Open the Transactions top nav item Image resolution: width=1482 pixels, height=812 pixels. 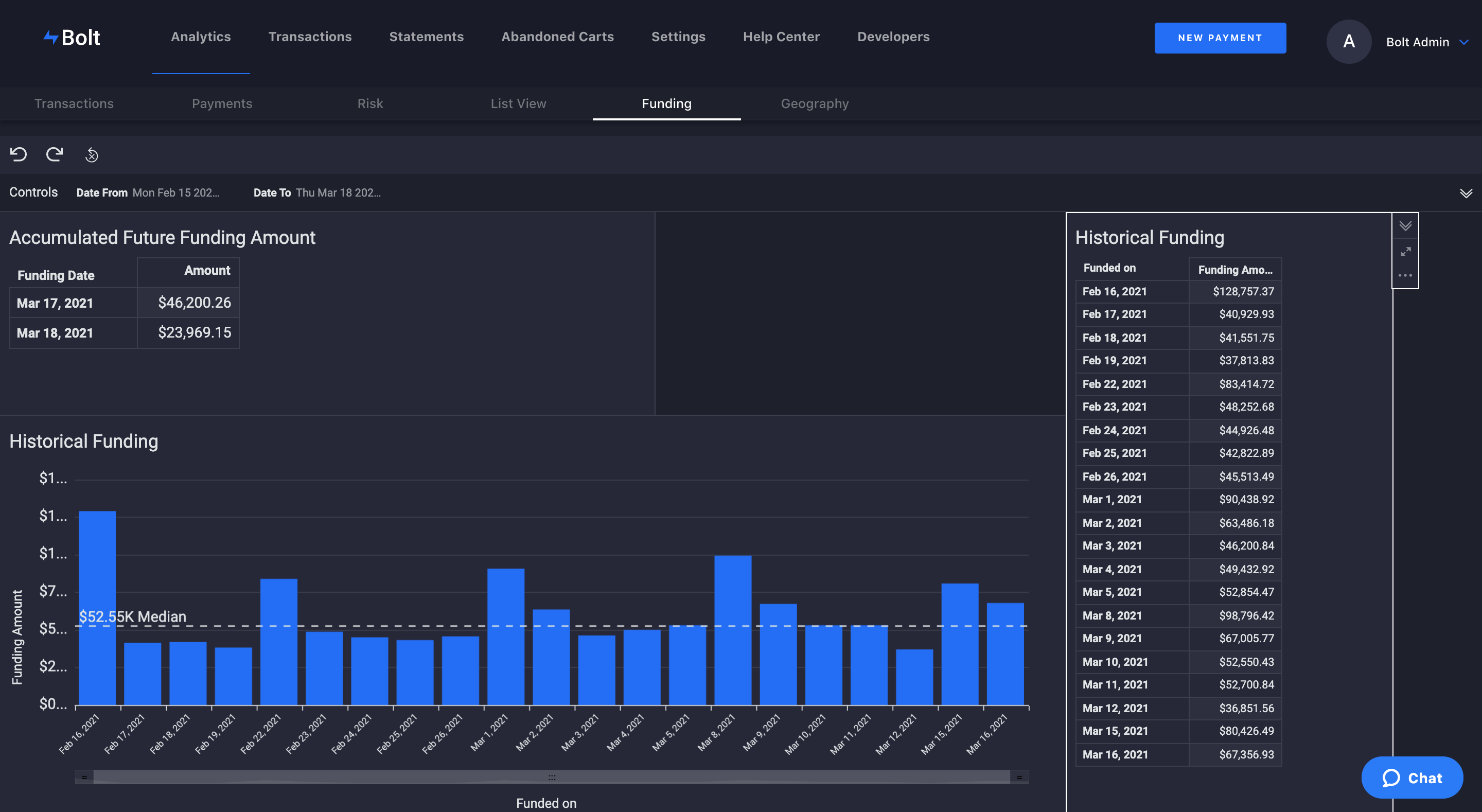coord(310,37)
